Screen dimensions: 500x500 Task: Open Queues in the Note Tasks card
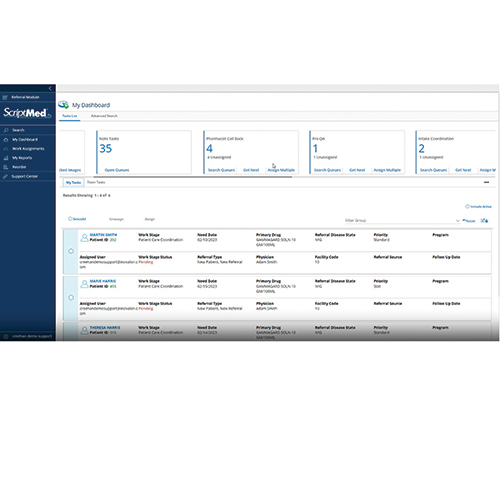click(x=117, y=170)
